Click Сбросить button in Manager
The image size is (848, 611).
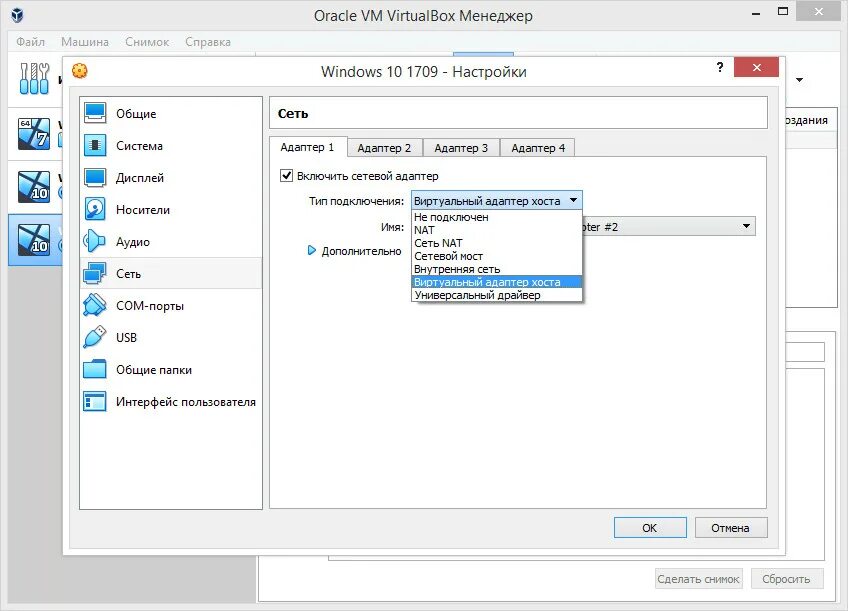(786, 579)
